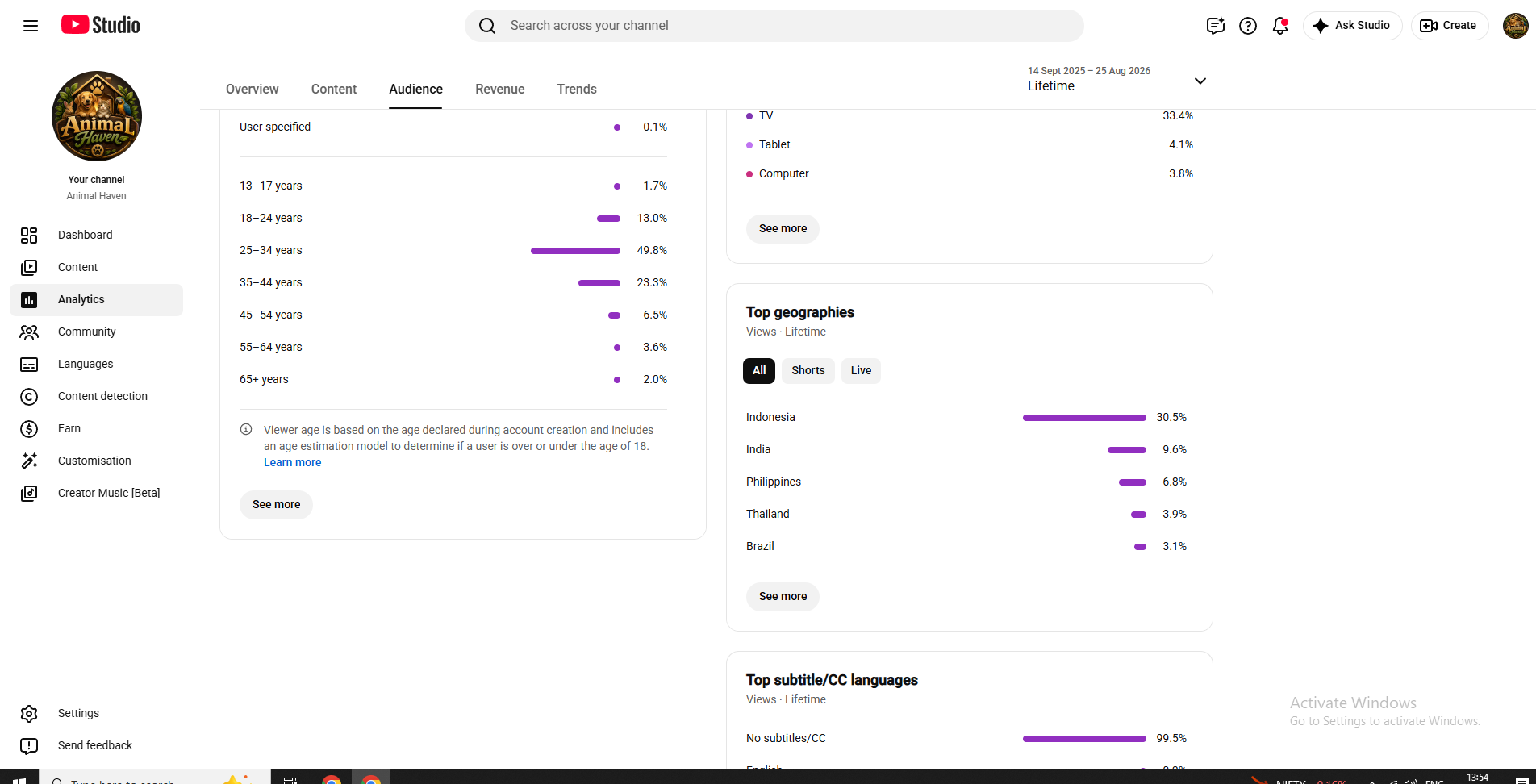Click the YouTube Studio logo
Image resolution: width=1536 pixels, height=784 pixels.
point(101,25)
